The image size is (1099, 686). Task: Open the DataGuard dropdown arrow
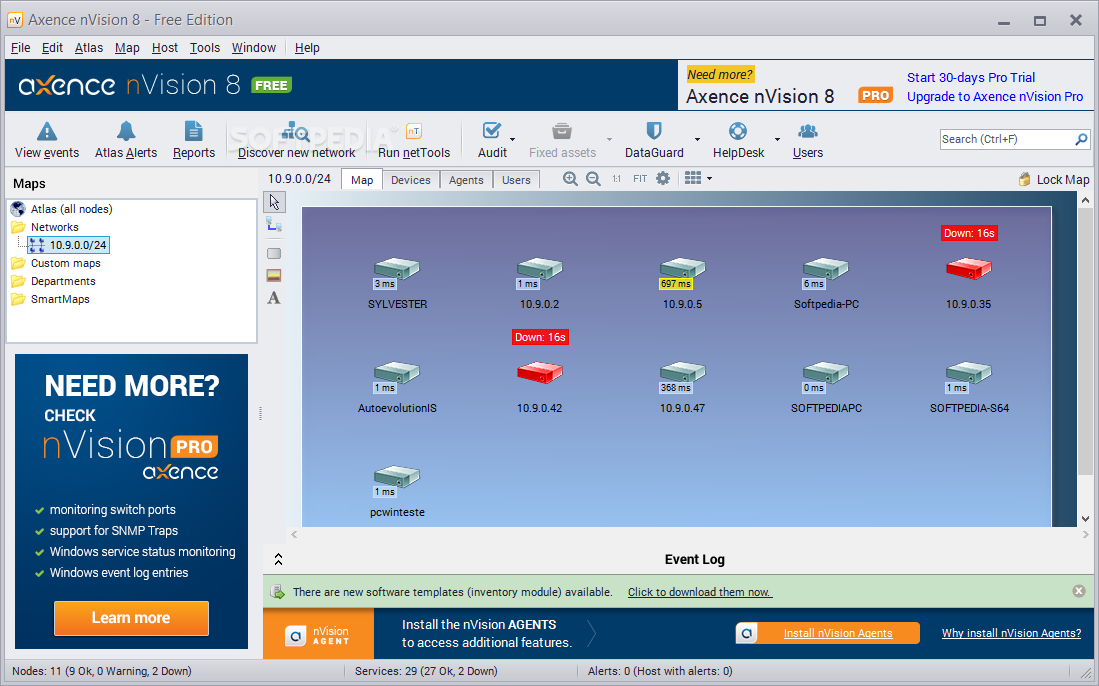697,139
